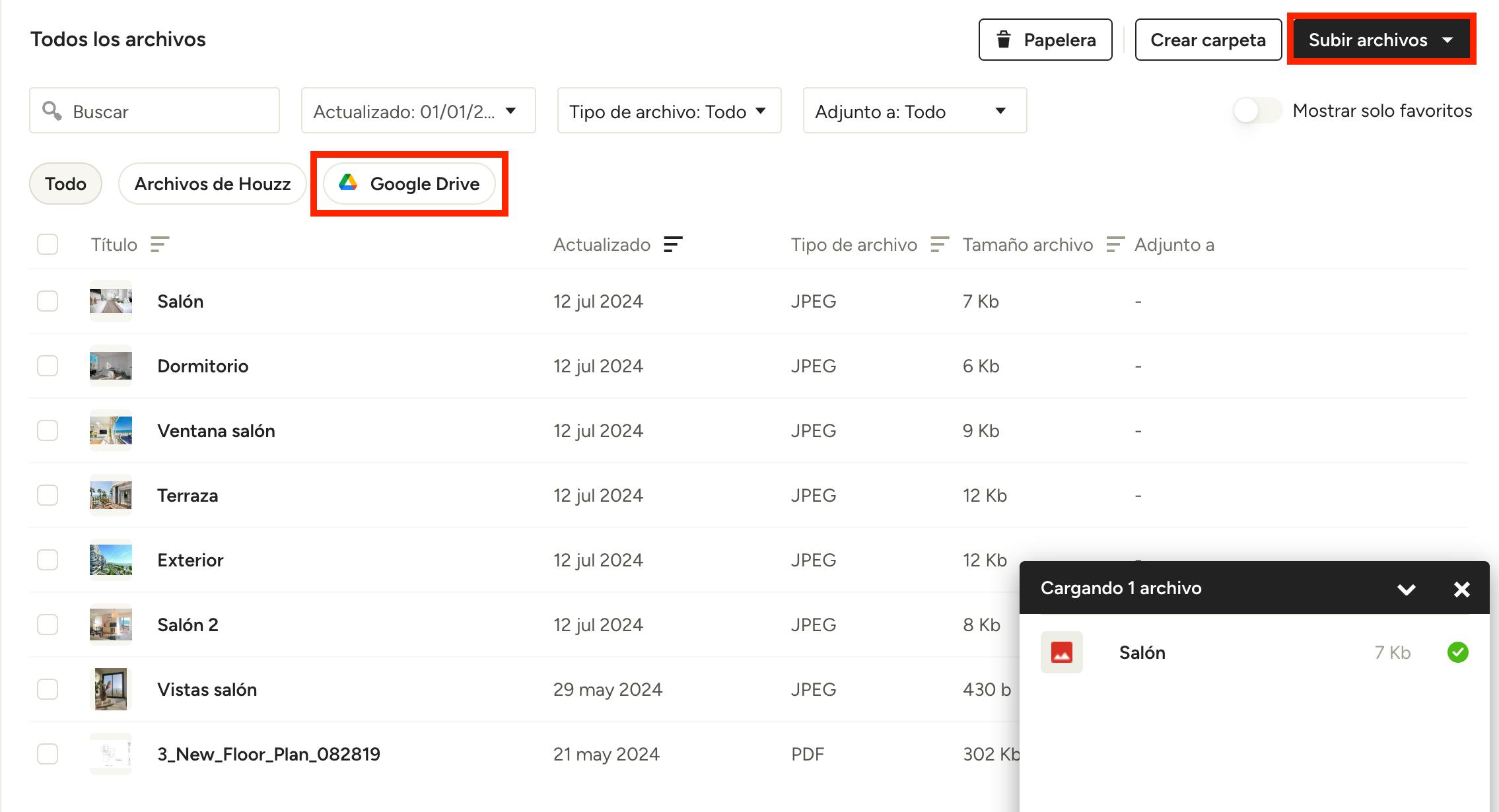Switch to the Google Drive tab
The height and width of the screenshot is (812, 1499).
click(409, 184)
